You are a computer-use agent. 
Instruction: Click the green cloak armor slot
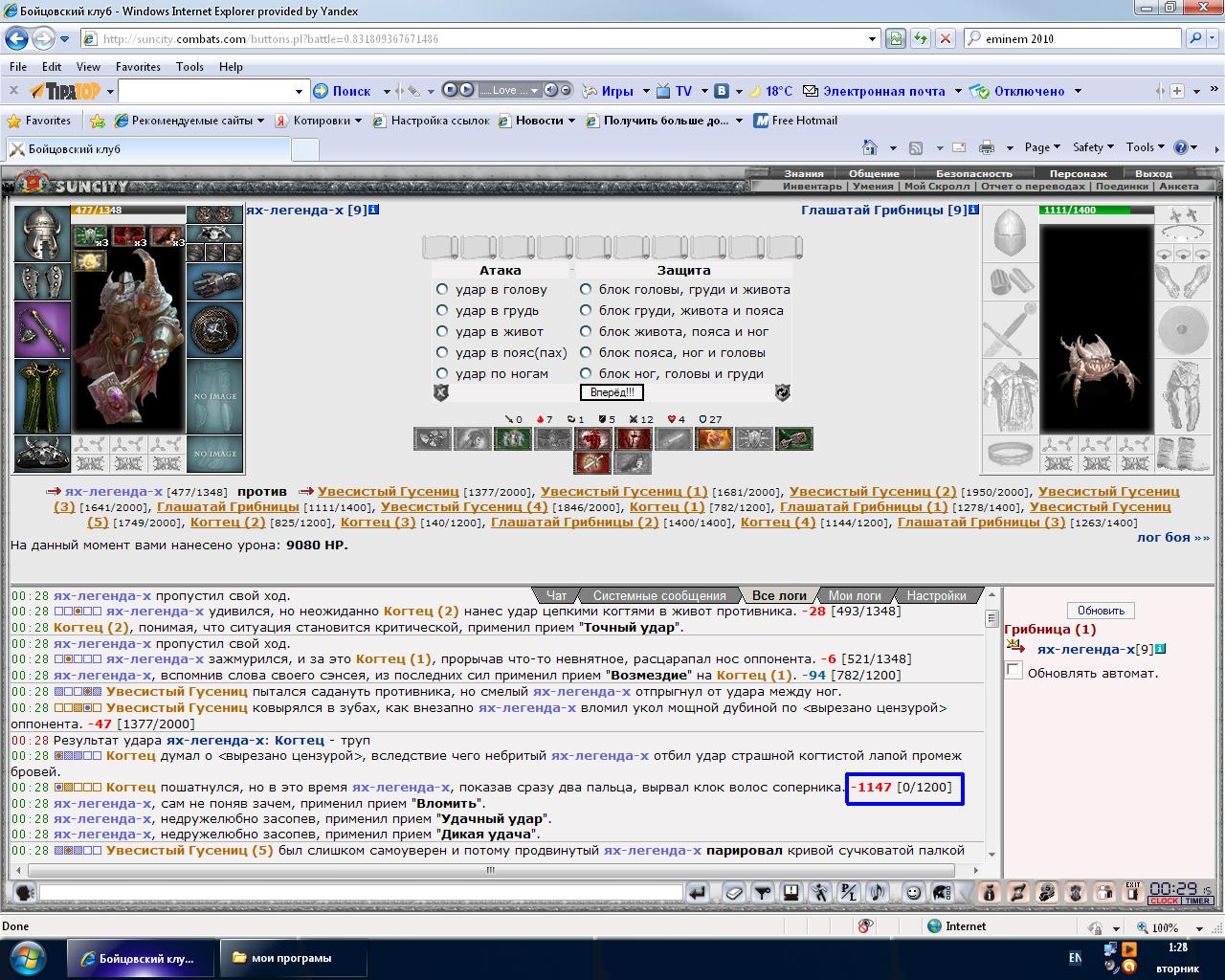point(42,396)
